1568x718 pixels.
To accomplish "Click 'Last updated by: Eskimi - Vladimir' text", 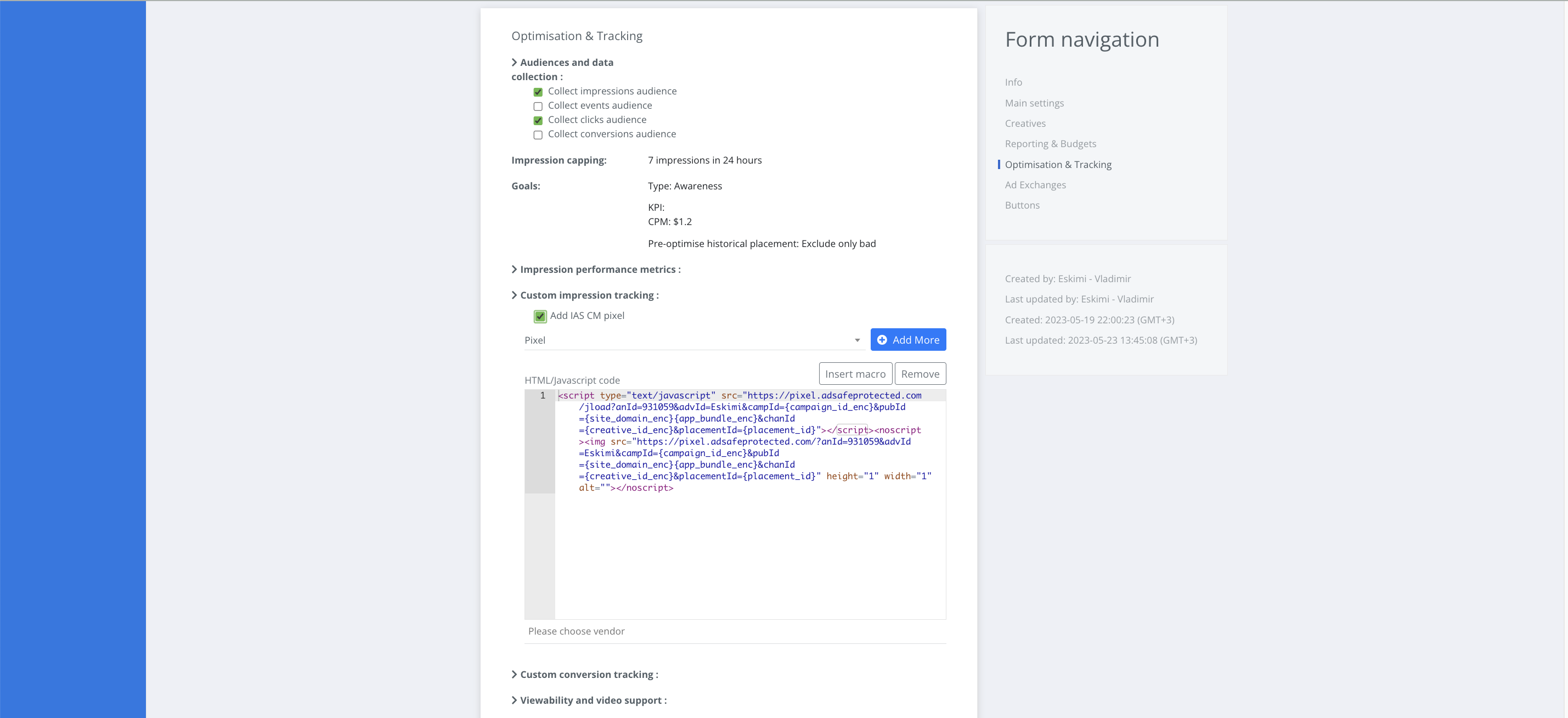I will point(1079,299).
